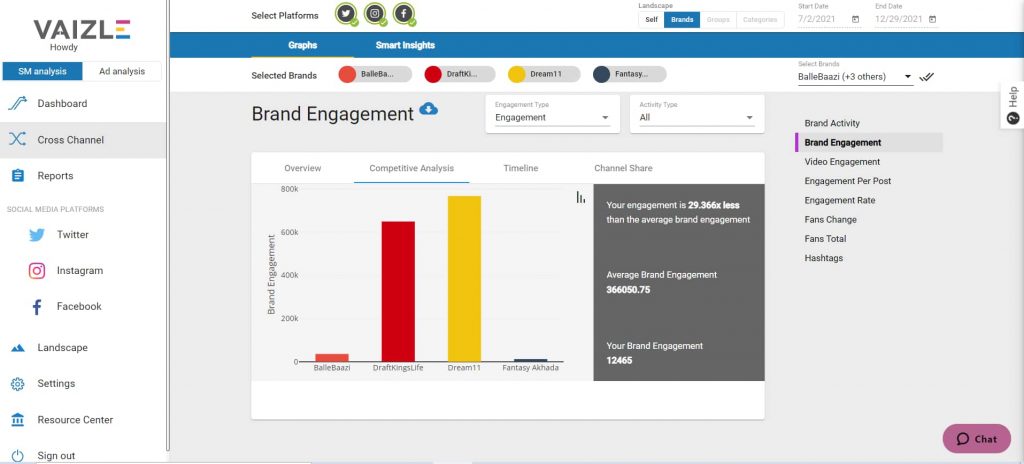Screen dimensions: 1024x464
Task: Select Brands landscape option
Action: 682,20
